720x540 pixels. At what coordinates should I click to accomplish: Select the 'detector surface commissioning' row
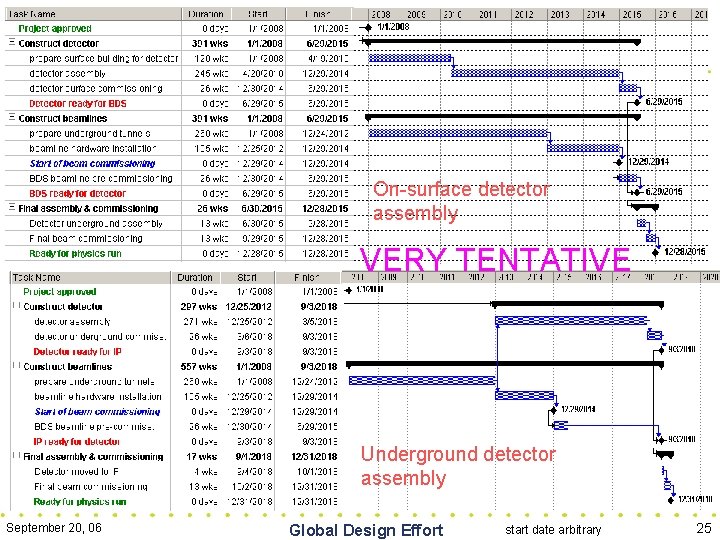[177, 88]
